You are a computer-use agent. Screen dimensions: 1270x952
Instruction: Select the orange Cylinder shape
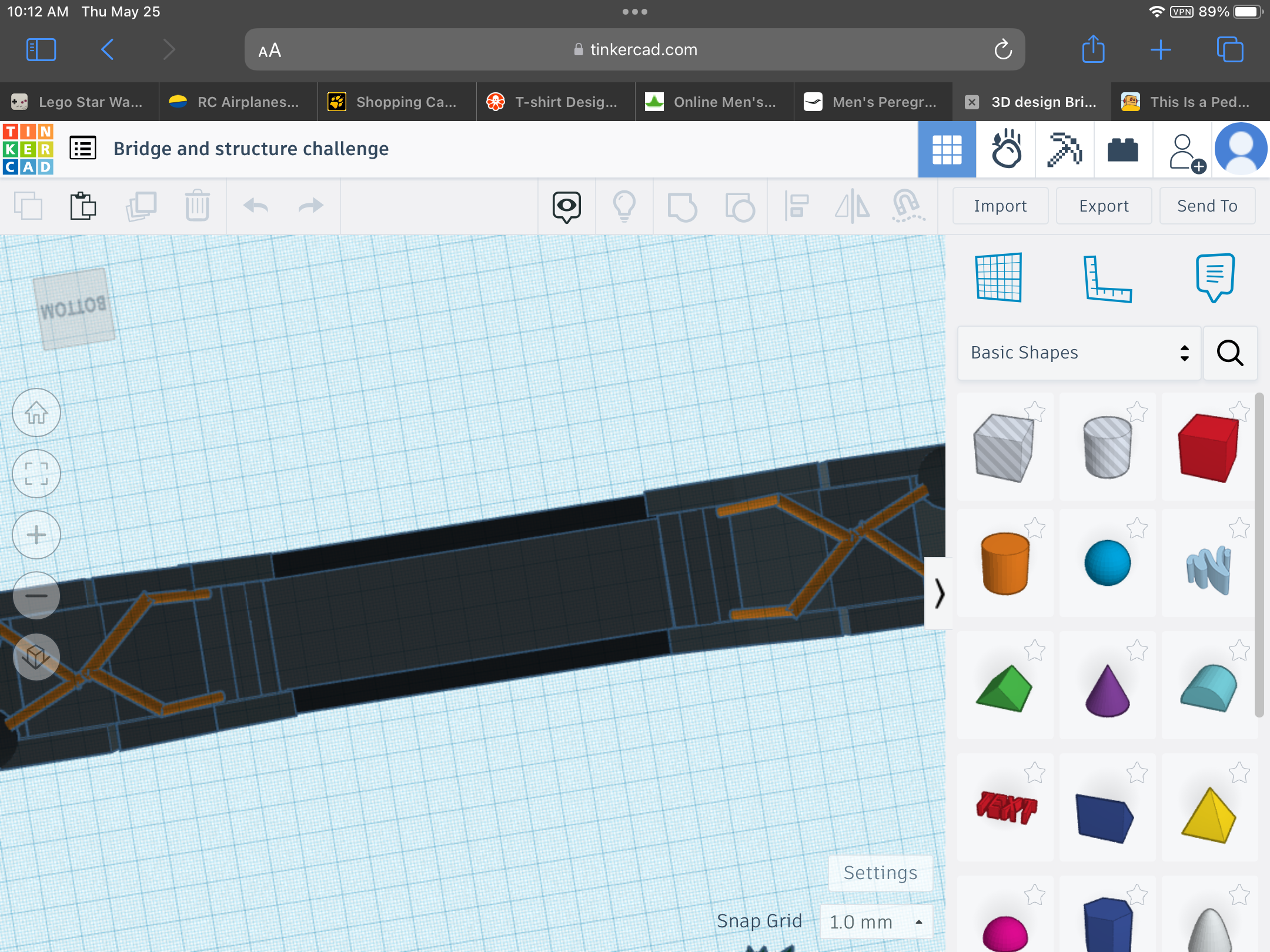pyautogui.click(x=1004, y=563)
